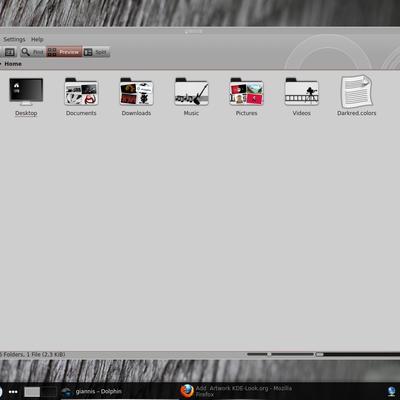Click the view mode icon left of Find
400x400 pixels.
coord(9,52)
